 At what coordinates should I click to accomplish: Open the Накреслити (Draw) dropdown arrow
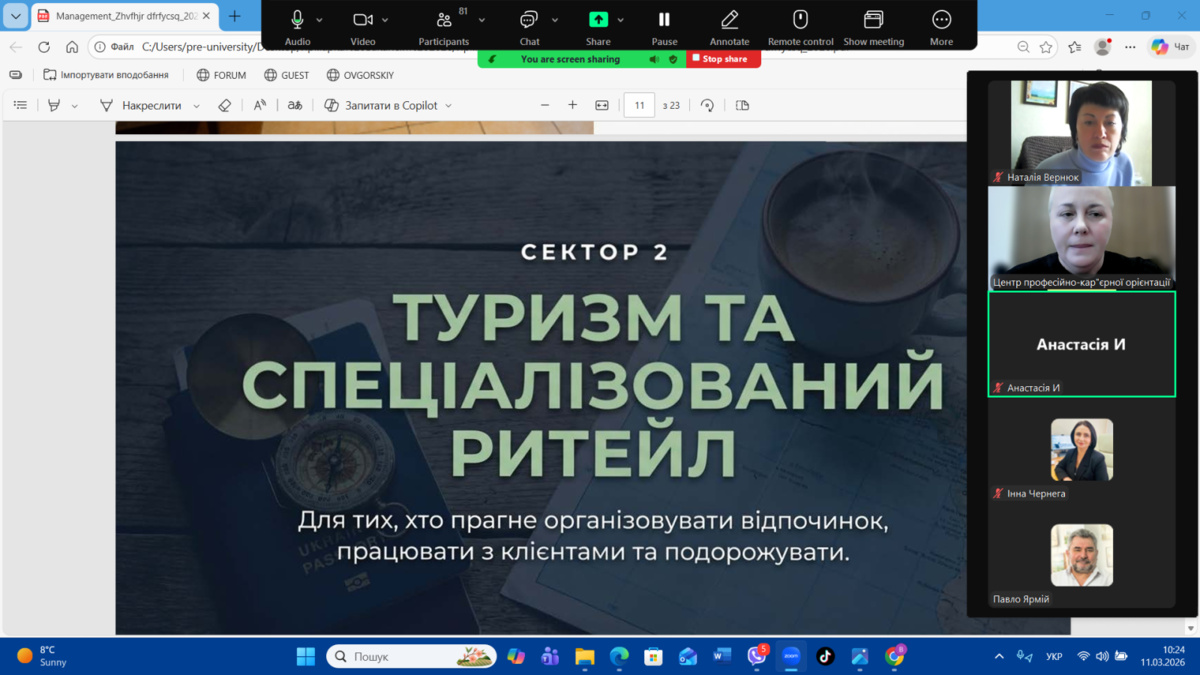(x=196, y=106)
